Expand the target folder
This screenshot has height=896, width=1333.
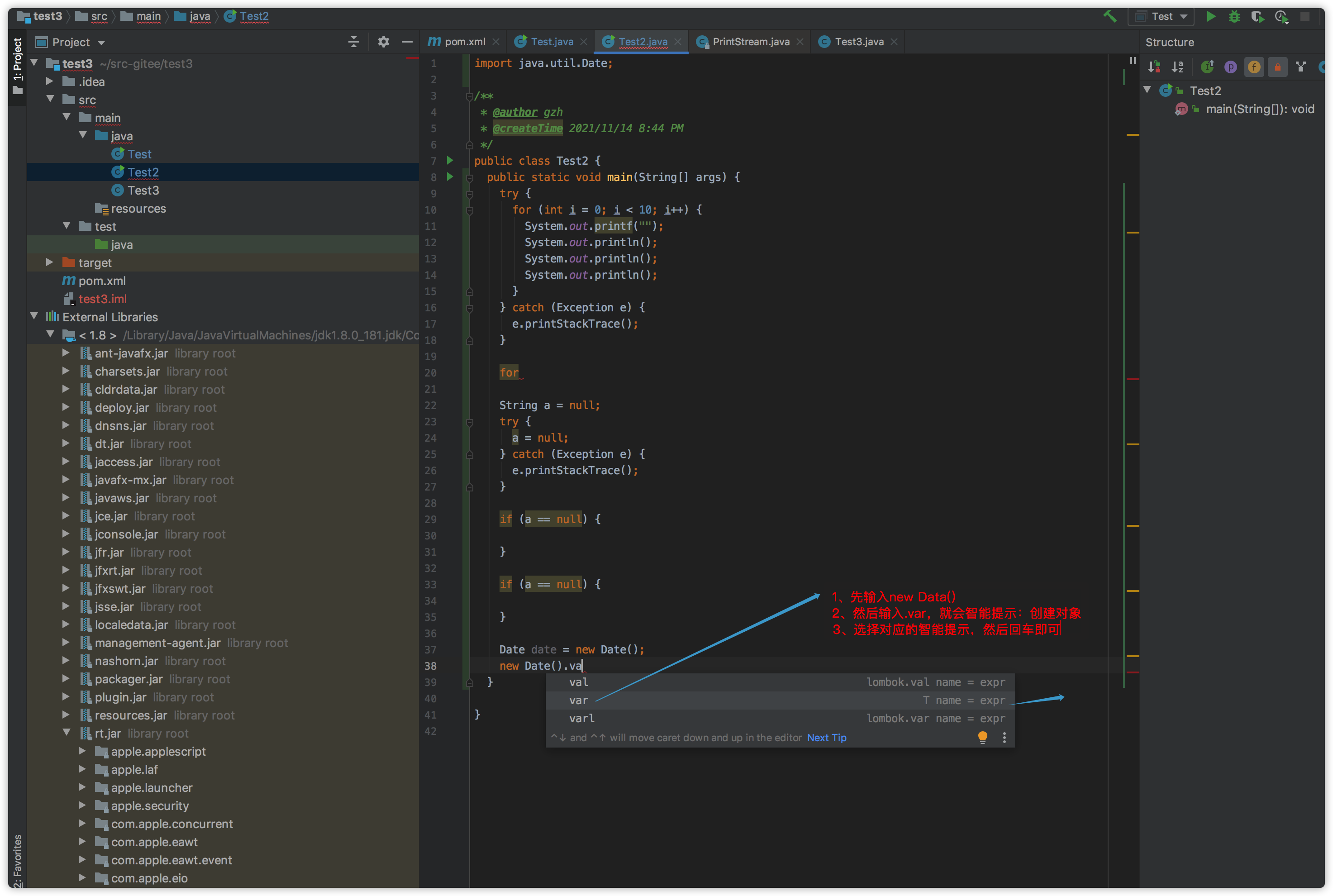[50, 262]
